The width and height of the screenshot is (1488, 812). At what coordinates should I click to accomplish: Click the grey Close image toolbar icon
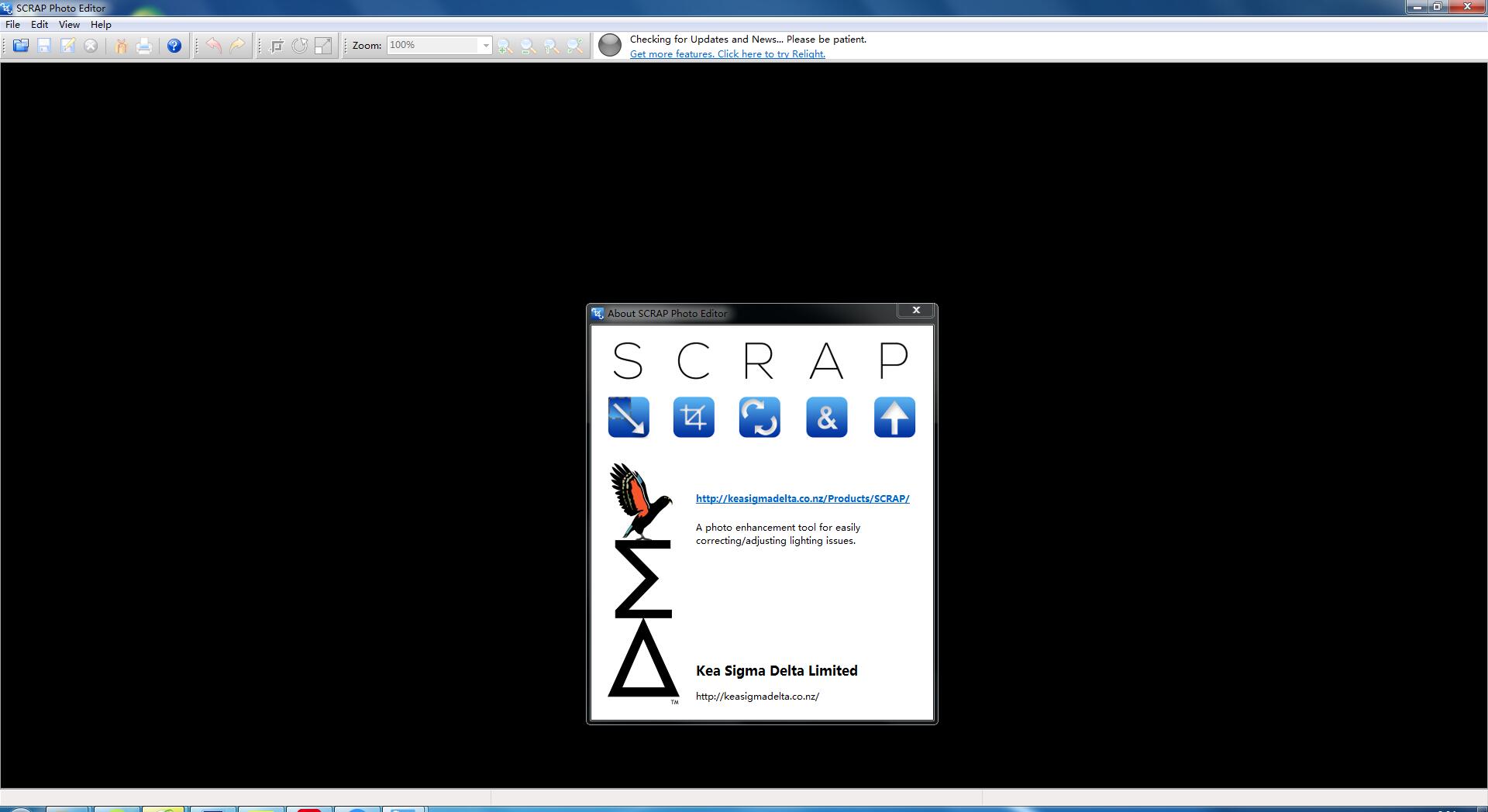click(x=91, y=46)
